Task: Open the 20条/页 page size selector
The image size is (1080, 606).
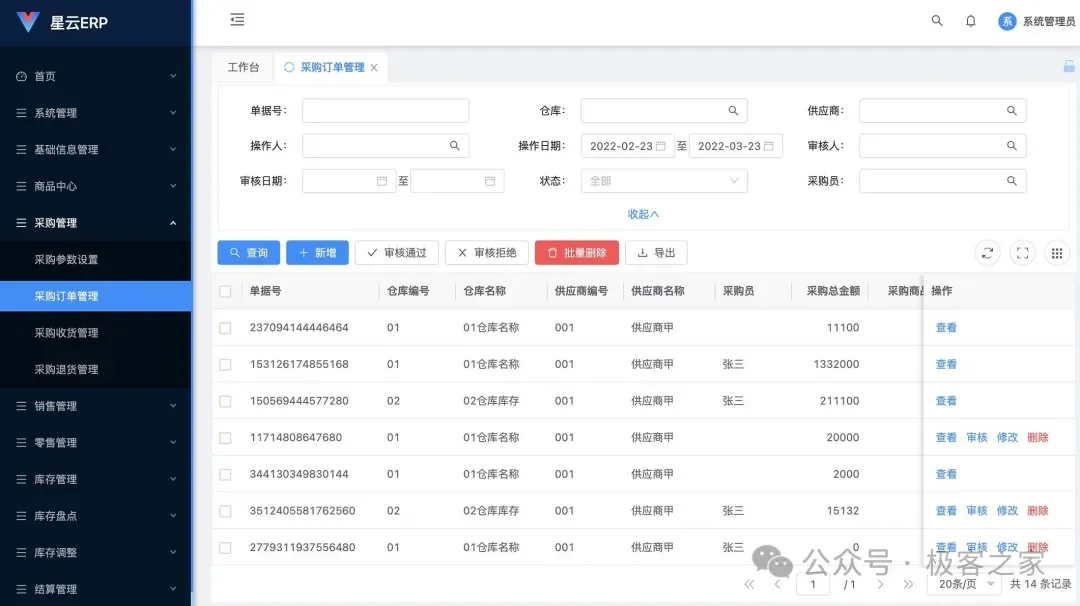Action: point(963,583)
